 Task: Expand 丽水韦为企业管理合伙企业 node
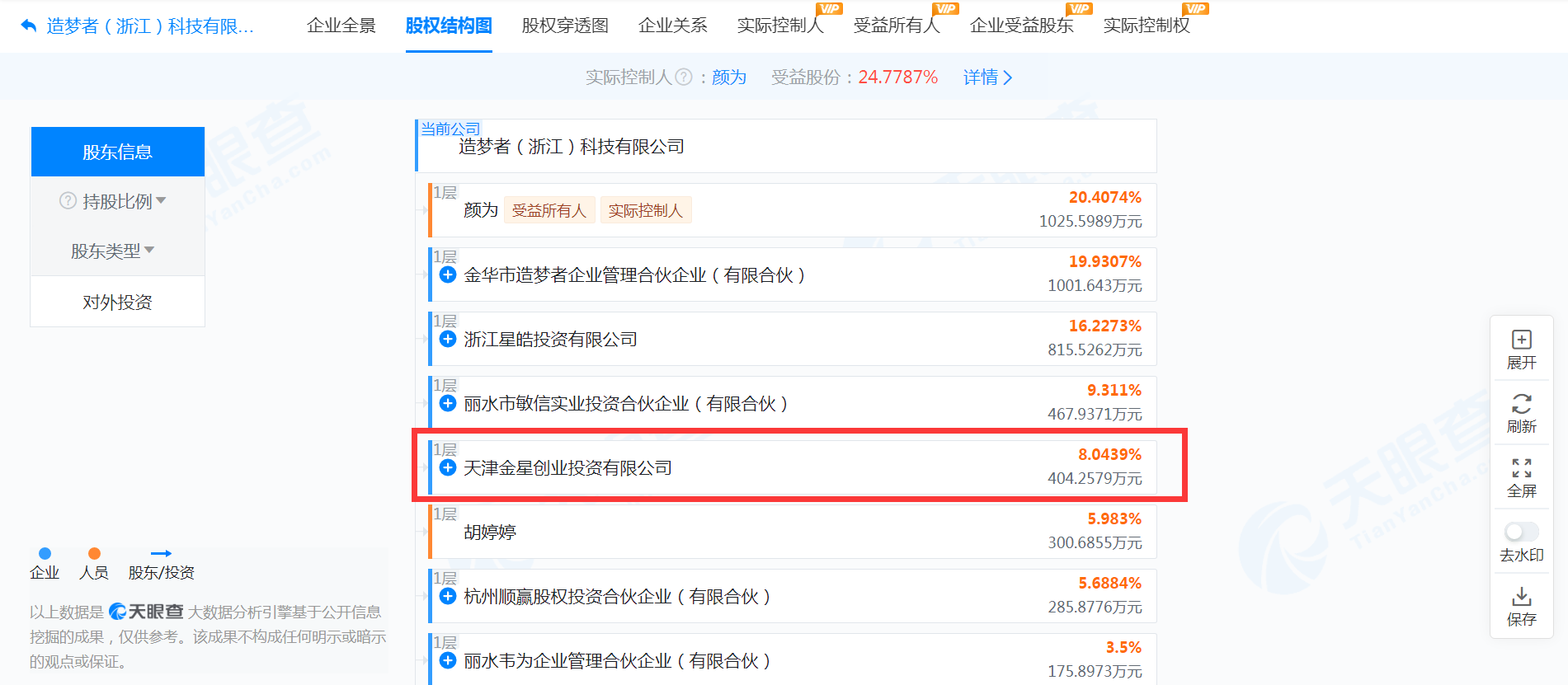(x=448, y=660)
